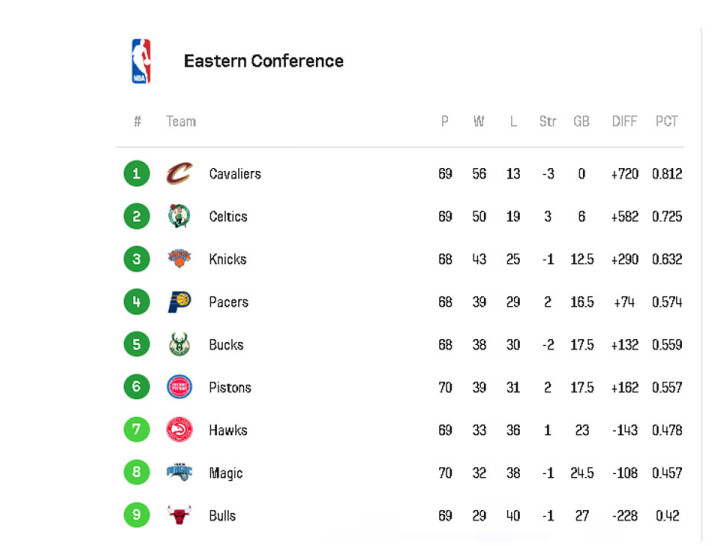This screenshot has height=546, width=728.
Task: Open the Celtics team name link
Action: (228, 216)
